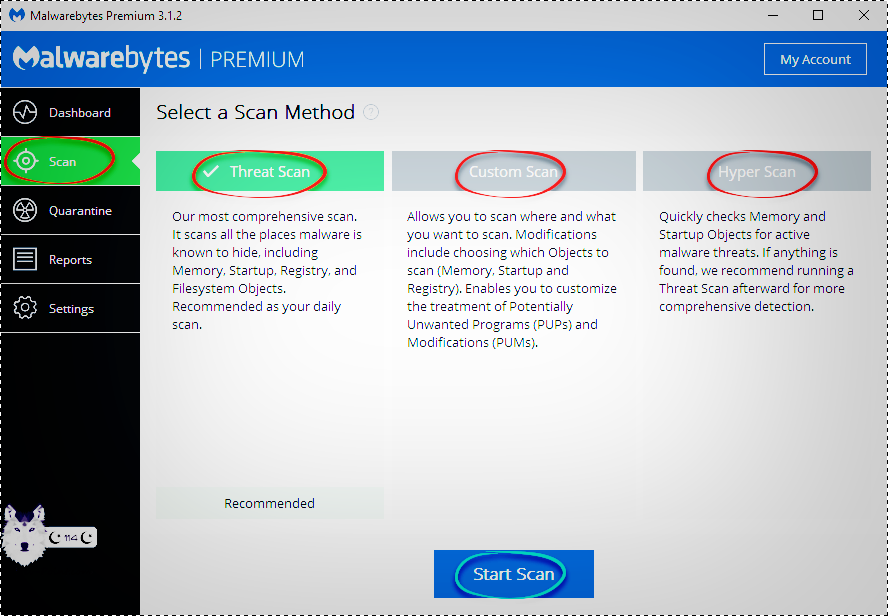Screen dimensions: 888x616
Task: Click the Dashboard pulse monitor icon
Action: click(25, 113)
